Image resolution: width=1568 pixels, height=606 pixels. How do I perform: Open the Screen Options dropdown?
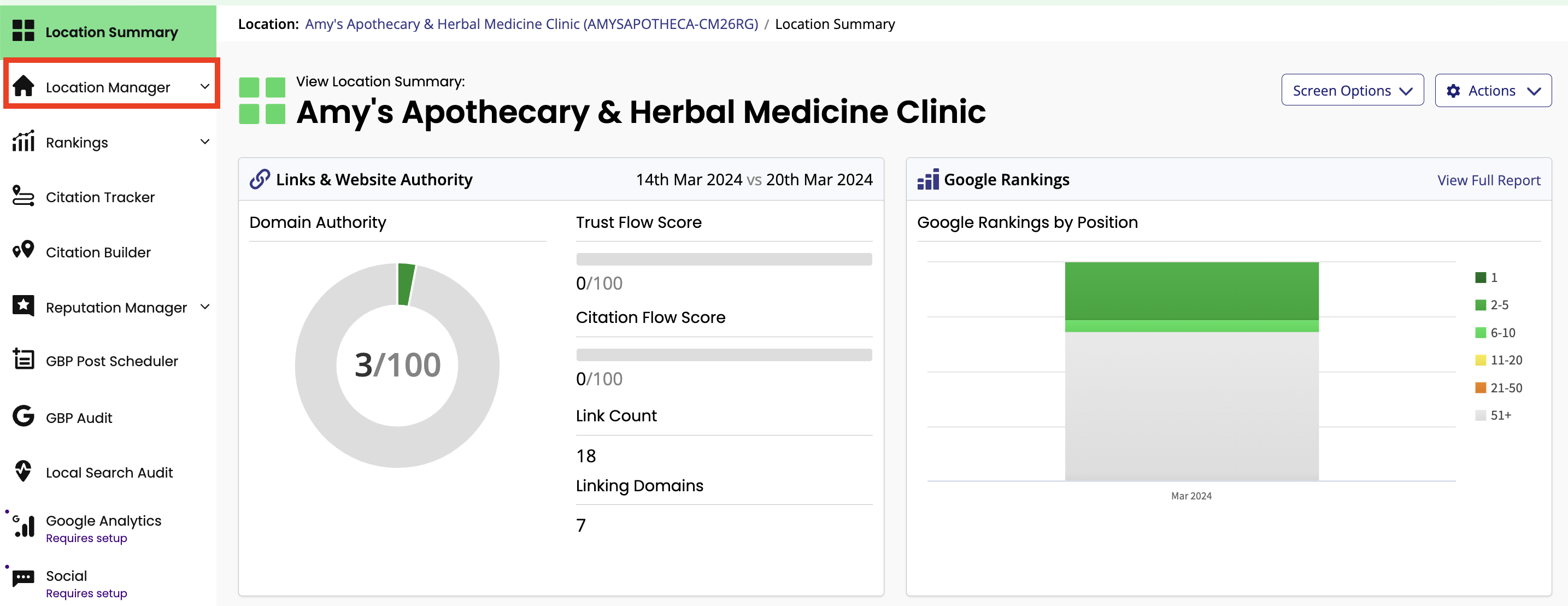pyautogui.click(x=1352, y=90)
